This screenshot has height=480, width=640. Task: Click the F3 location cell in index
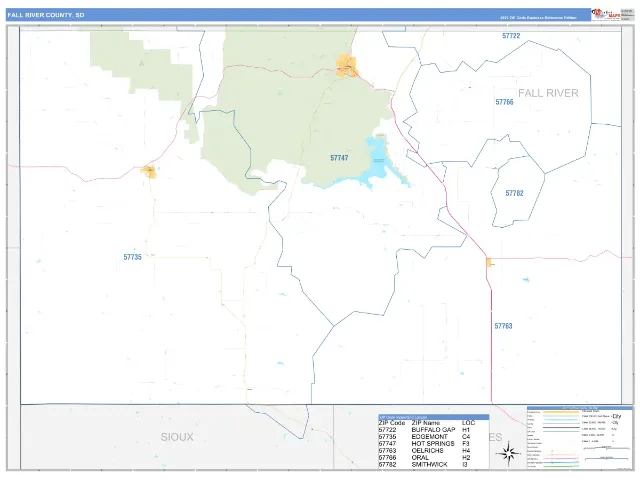point(466,444)
